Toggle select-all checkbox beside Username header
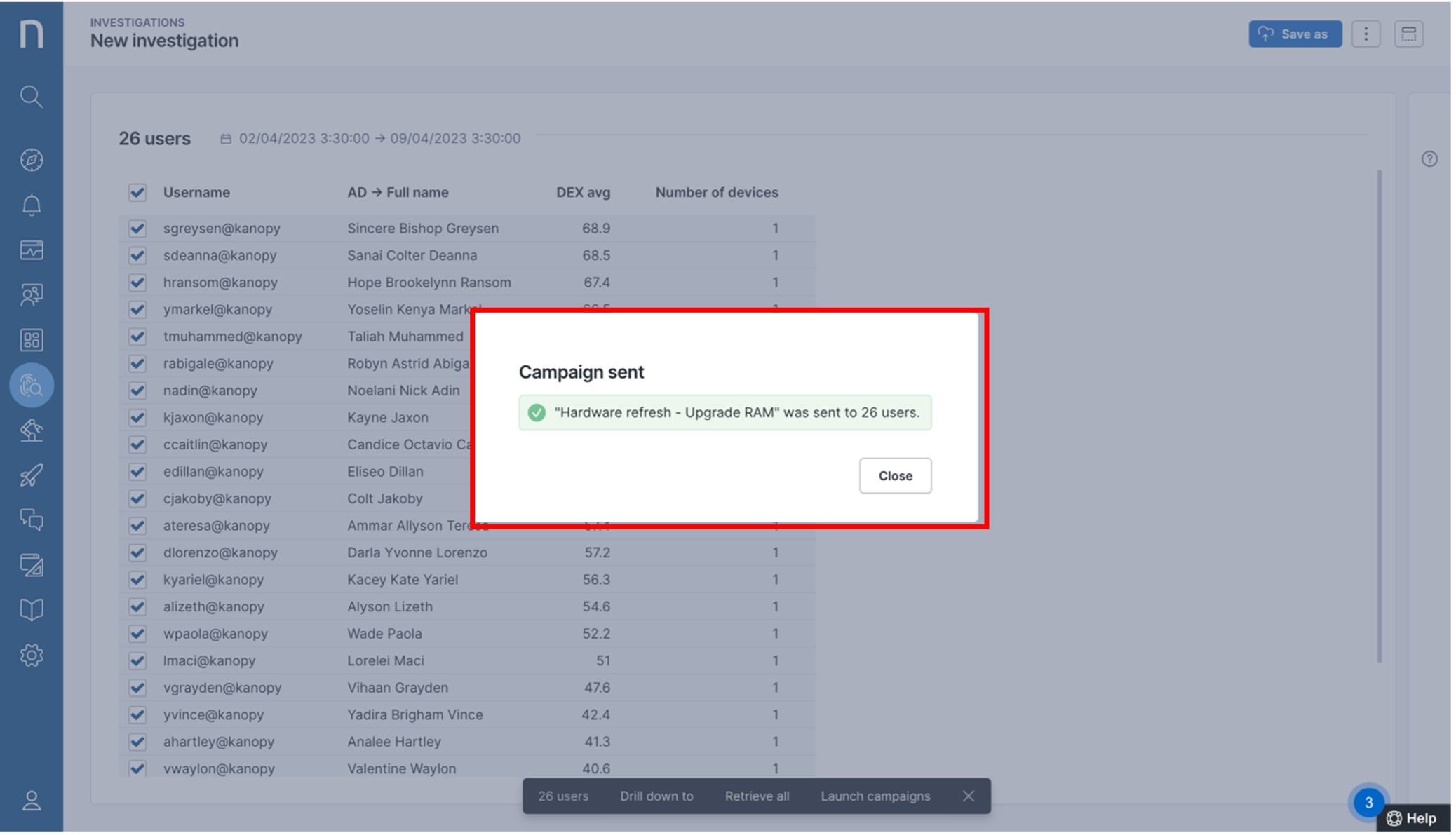The height and width of the screenshot is (835, 1456). click(x=137, y=193)
